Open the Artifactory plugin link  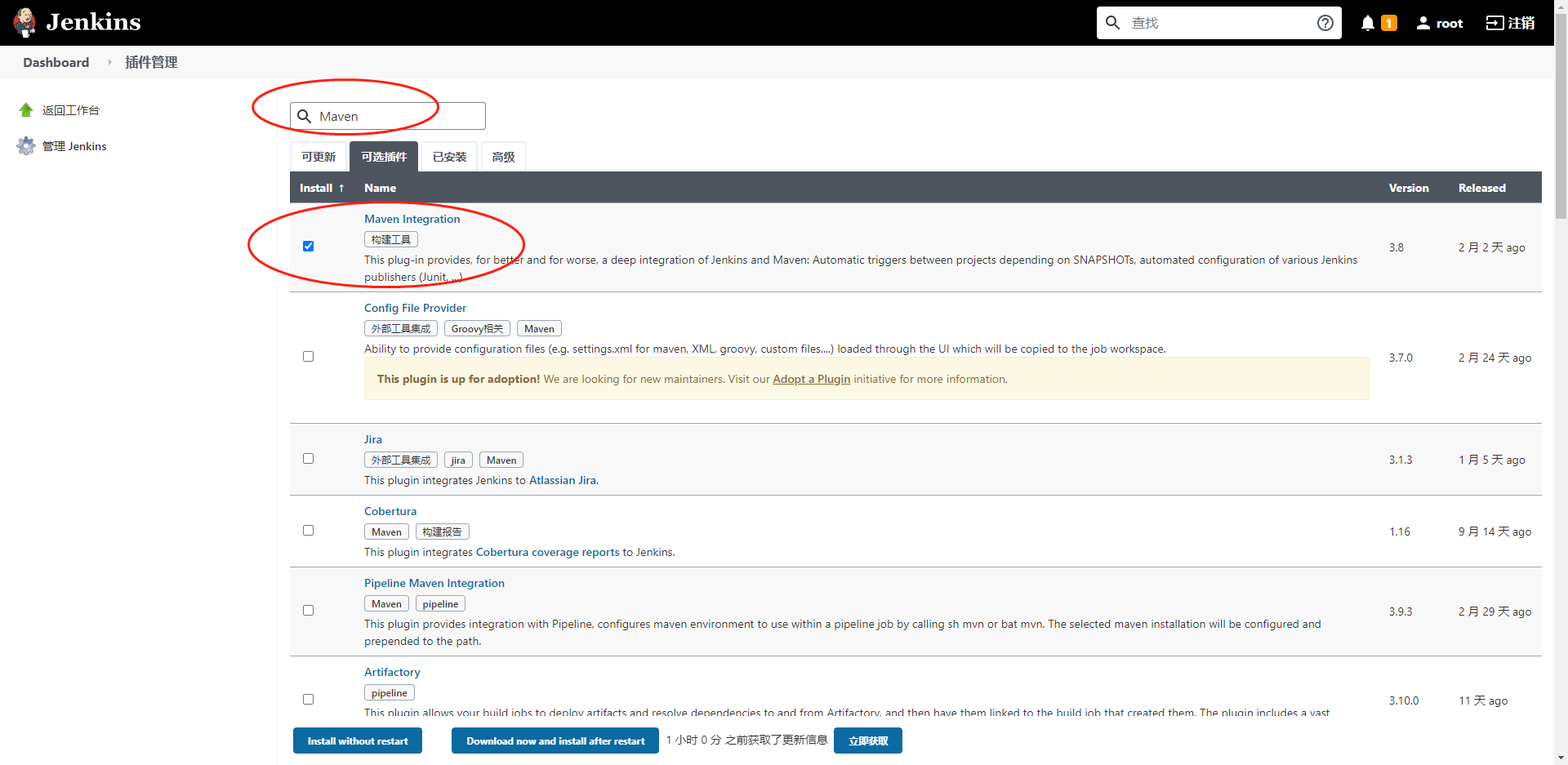tap(392, 672)
